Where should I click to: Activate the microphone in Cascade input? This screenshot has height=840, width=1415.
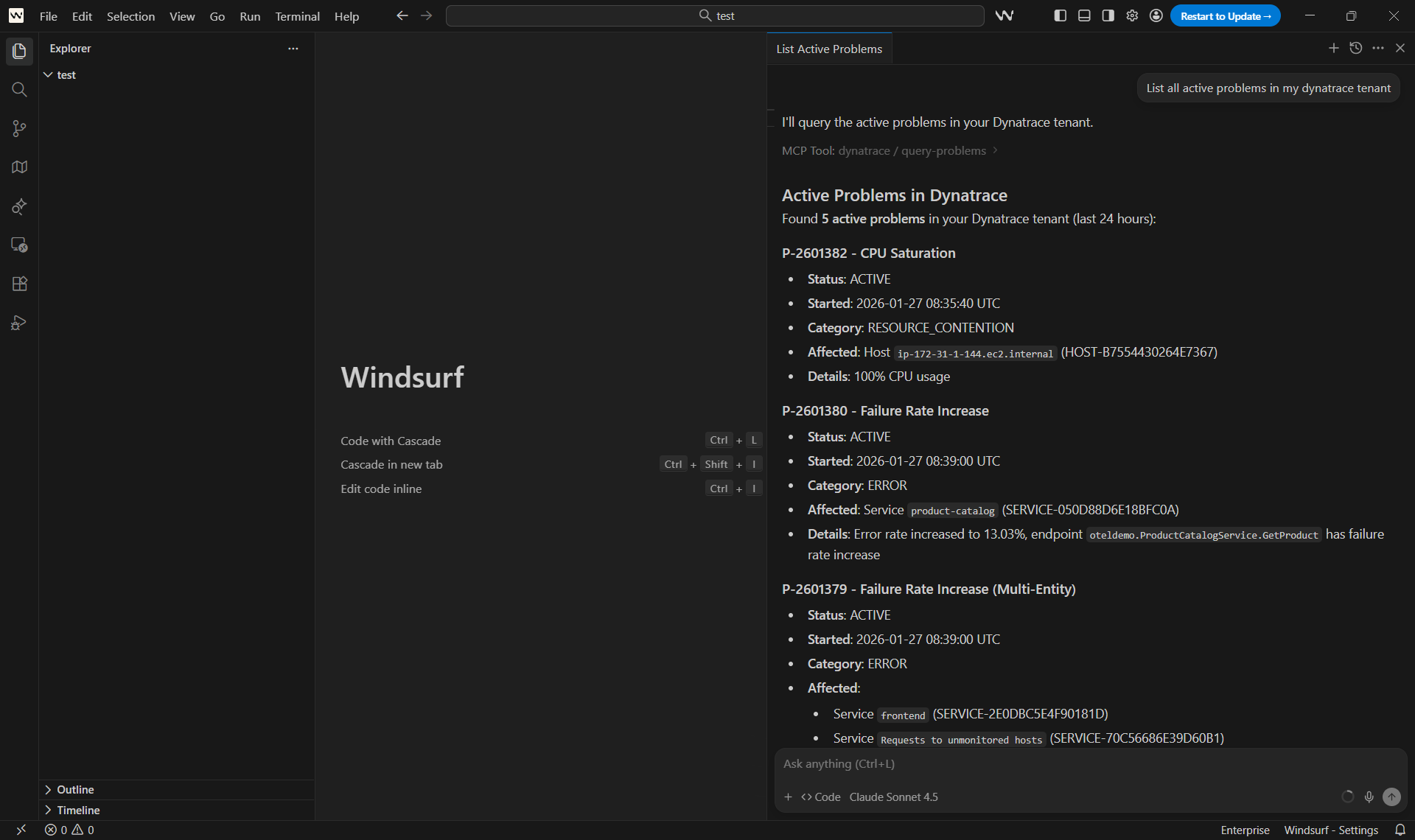(1369, 797)
